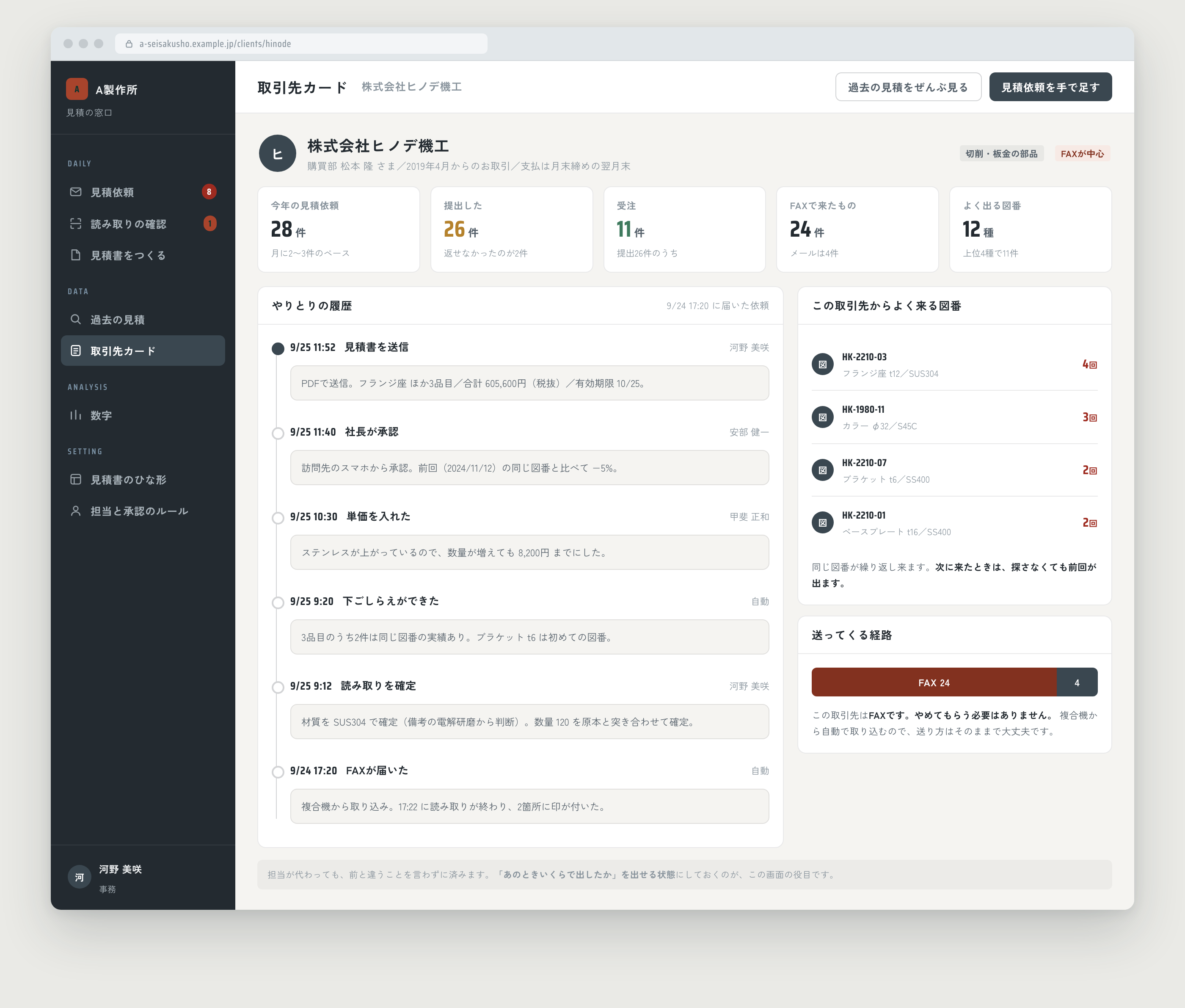Click the scan icon beside 読み取りの確認

click(75, 224)
